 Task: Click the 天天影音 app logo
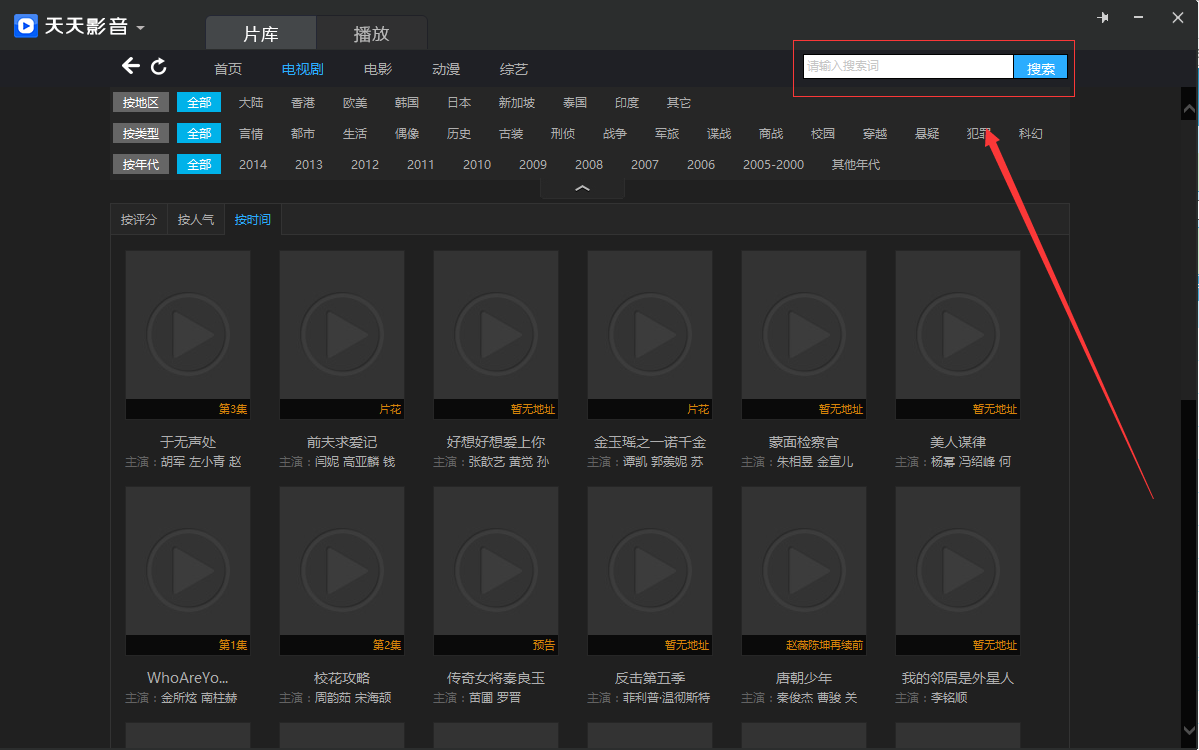pyautogui.click(x=26, y=26)
